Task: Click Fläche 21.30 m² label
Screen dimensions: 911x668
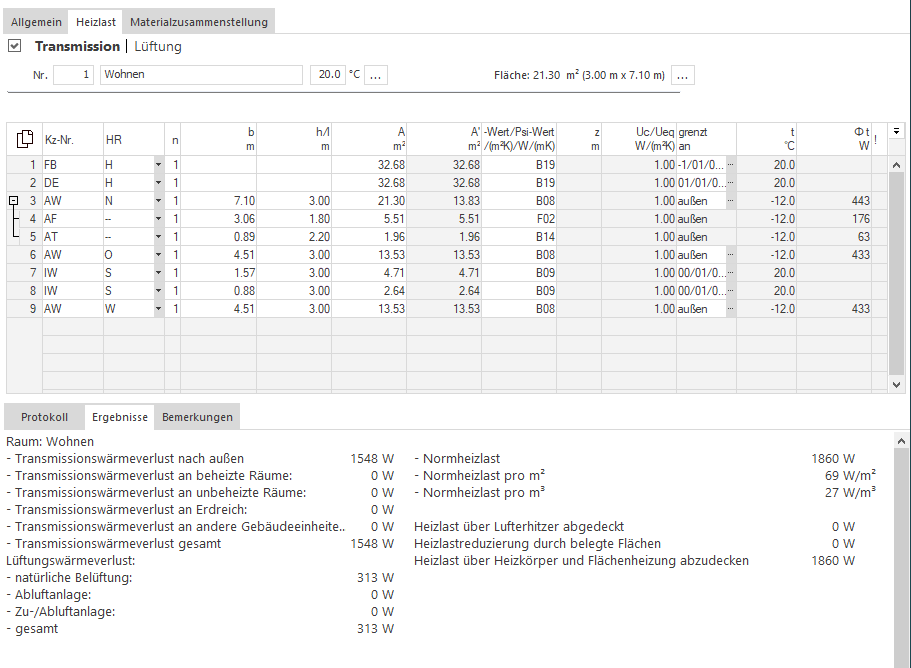Action: click(579, 75)
